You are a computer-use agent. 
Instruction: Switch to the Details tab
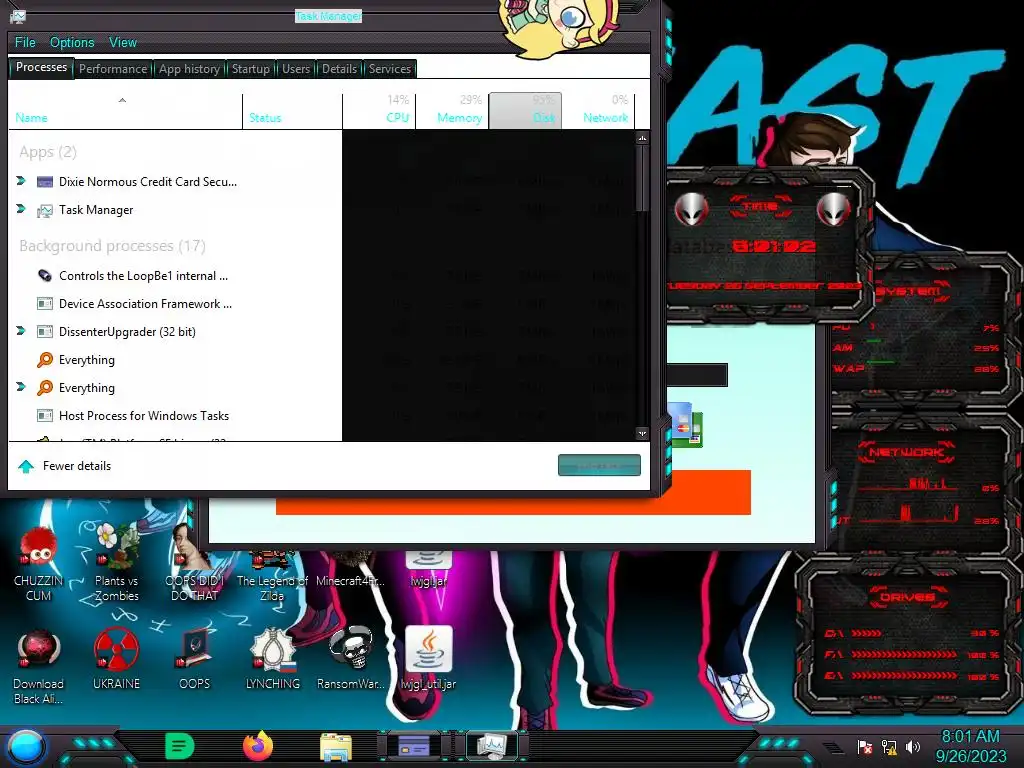[340, 69]
